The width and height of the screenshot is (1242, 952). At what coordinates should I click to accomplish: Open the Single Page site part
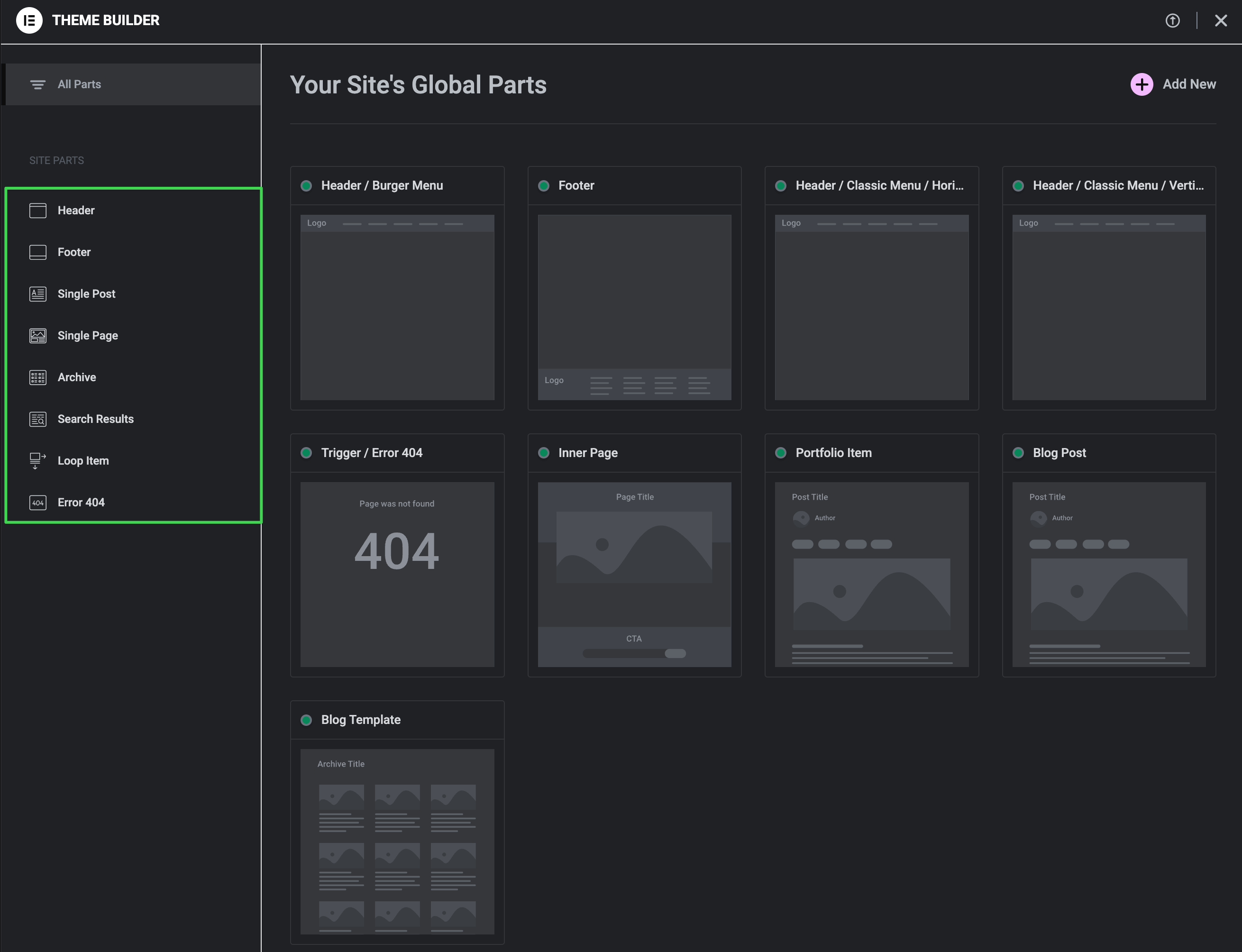88,336
